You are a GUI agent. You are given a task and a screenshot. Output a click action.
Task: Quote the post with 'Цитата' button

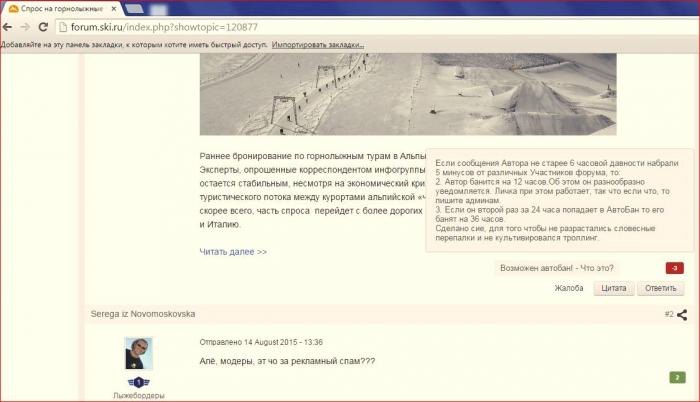(x=614, y=289)
